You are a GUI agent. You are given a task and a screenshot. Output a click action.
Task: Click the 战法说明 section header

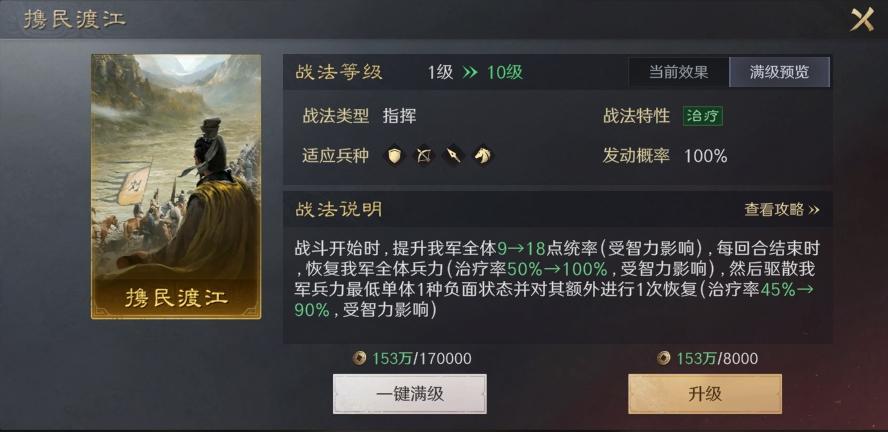(x=339, y=209)
